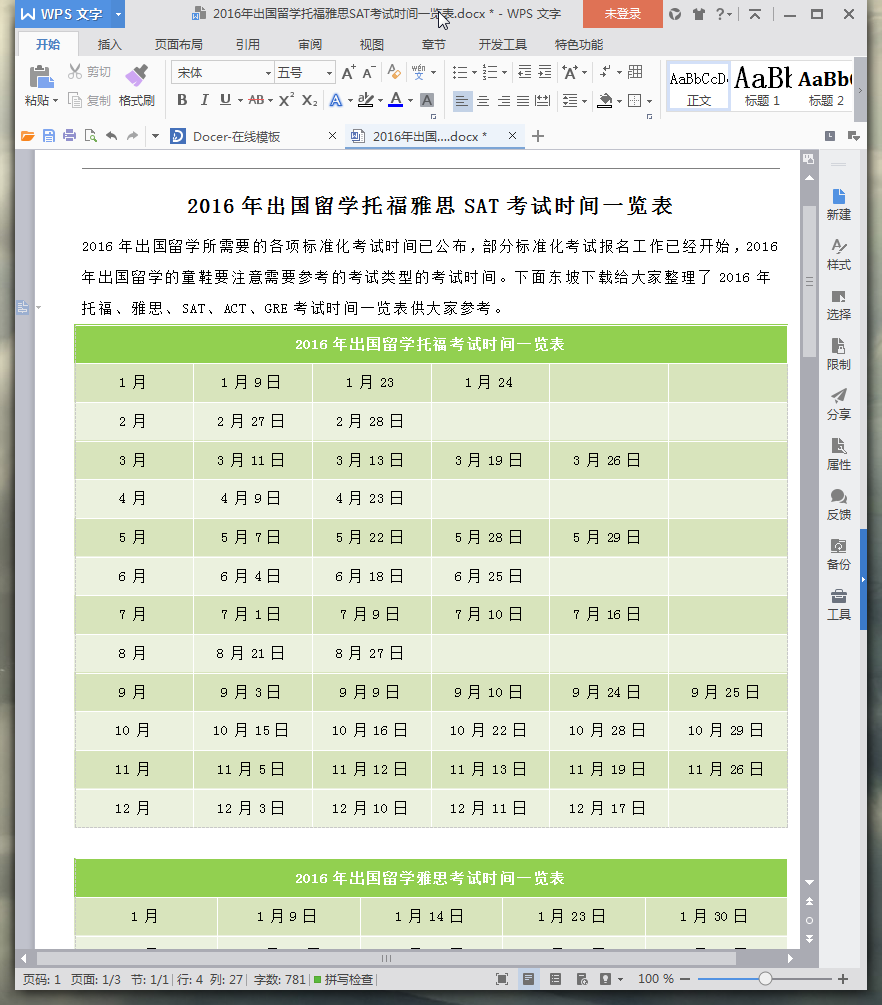This screenshot has height=1005, width=882.
Task: Click Print Preview icon
Action: 90,136
